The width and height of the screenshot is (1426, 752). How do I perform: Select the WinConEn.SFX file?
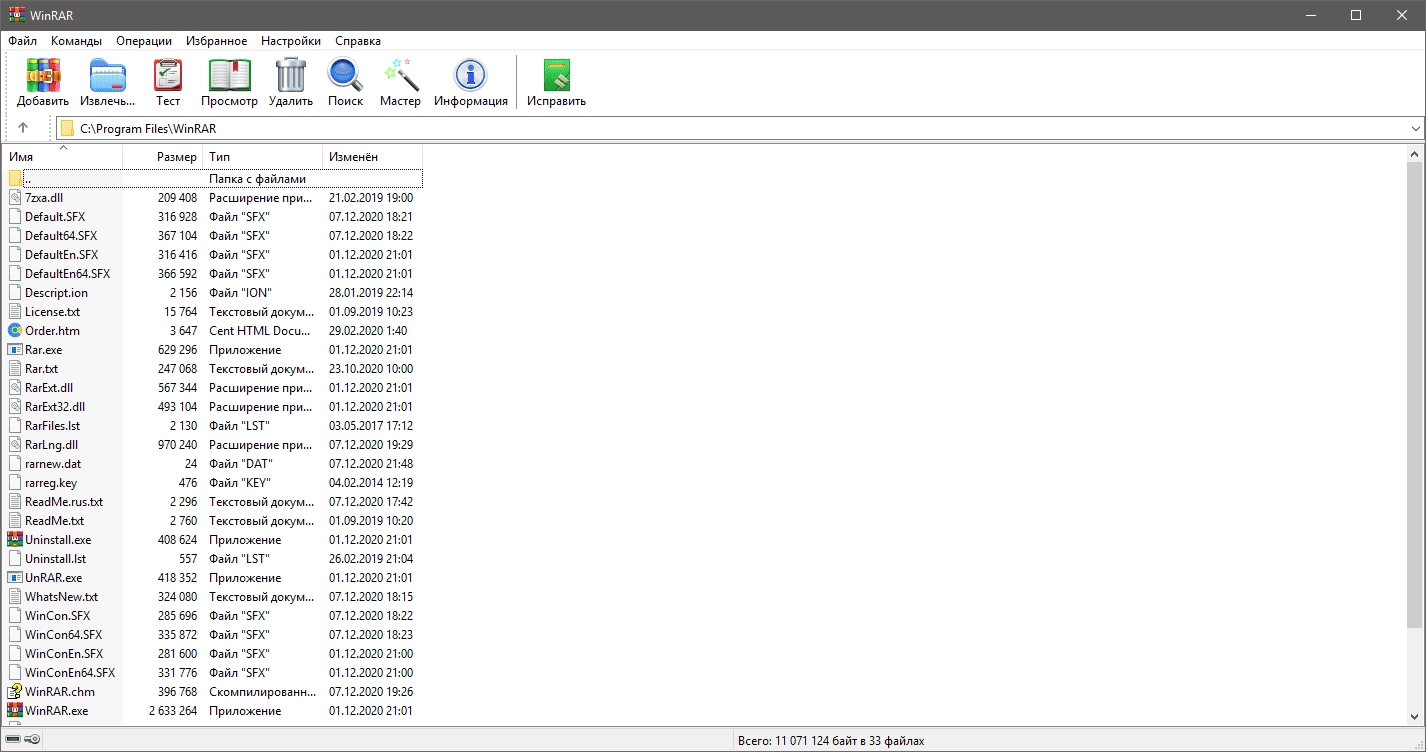click(64, 653)
